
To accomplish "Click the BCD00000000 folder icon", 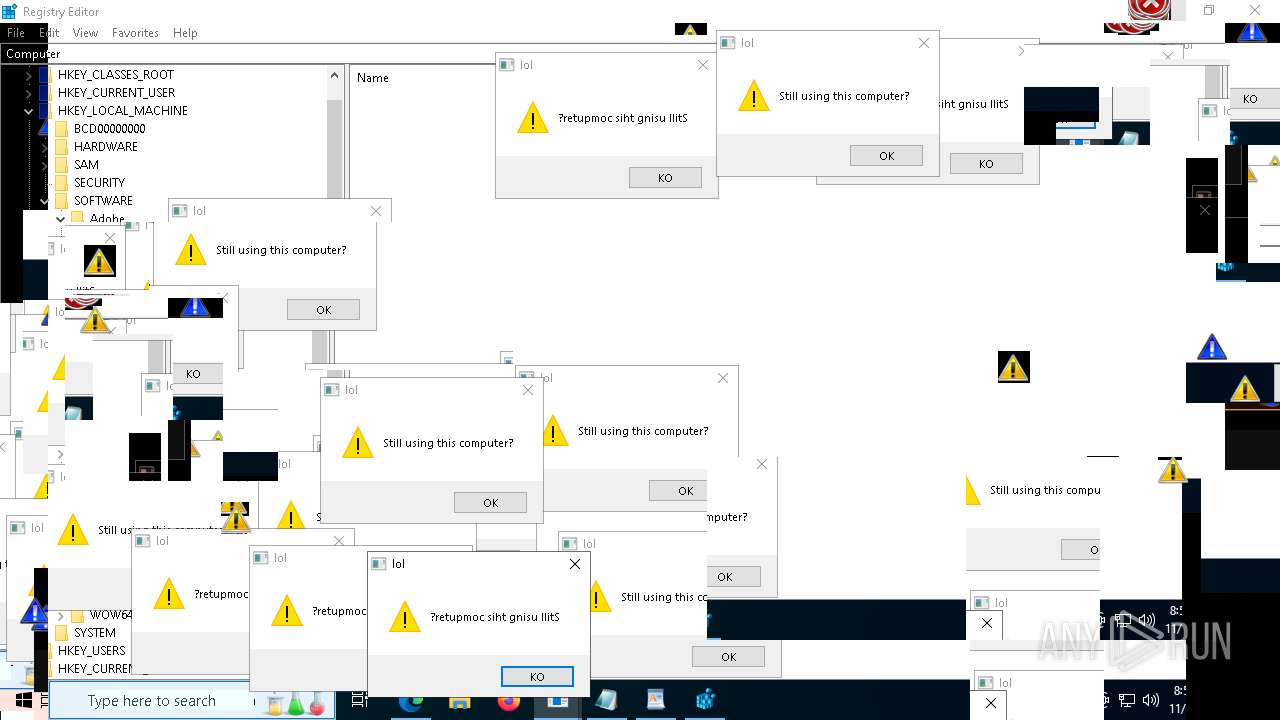I will click(61, 129).
